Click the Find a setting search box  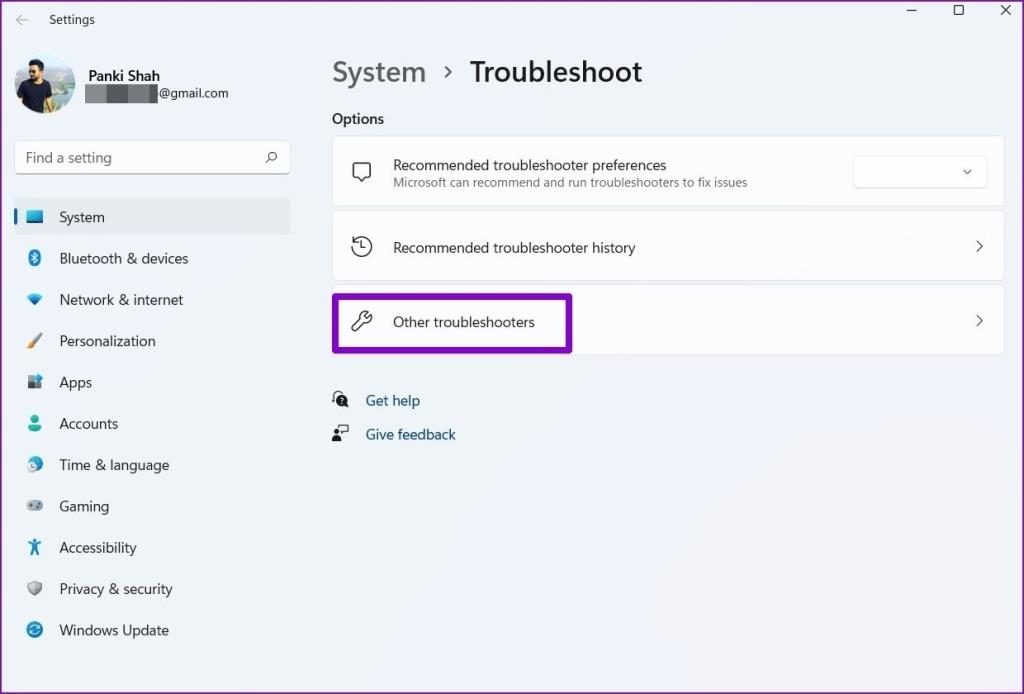click(140, 157)
